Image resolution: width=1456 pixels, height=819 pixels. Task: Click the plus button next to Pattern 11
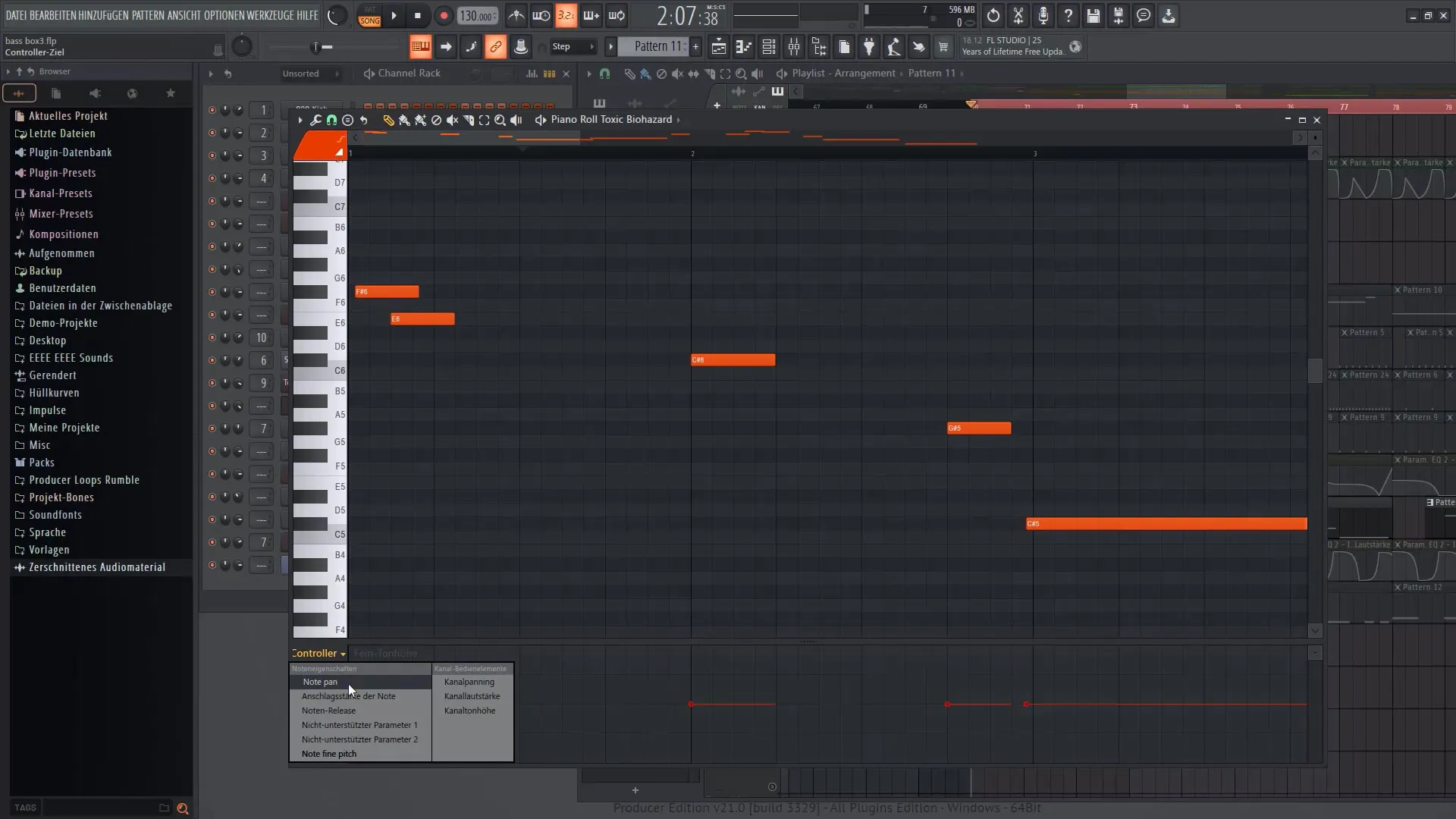(x=695, y=47)
